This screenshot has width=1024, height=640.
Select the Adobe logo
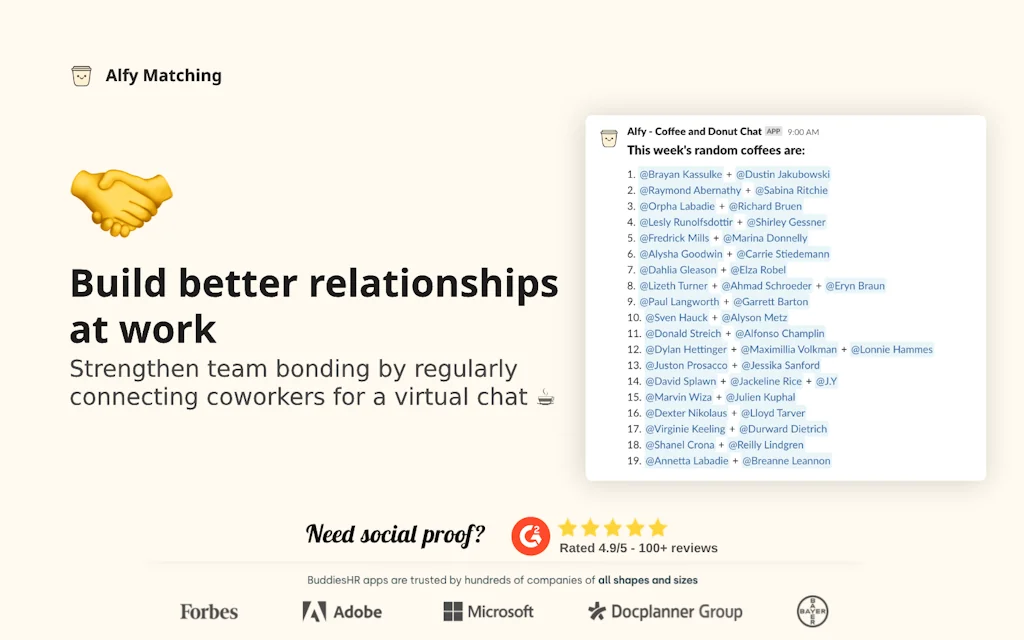[341, 611]
